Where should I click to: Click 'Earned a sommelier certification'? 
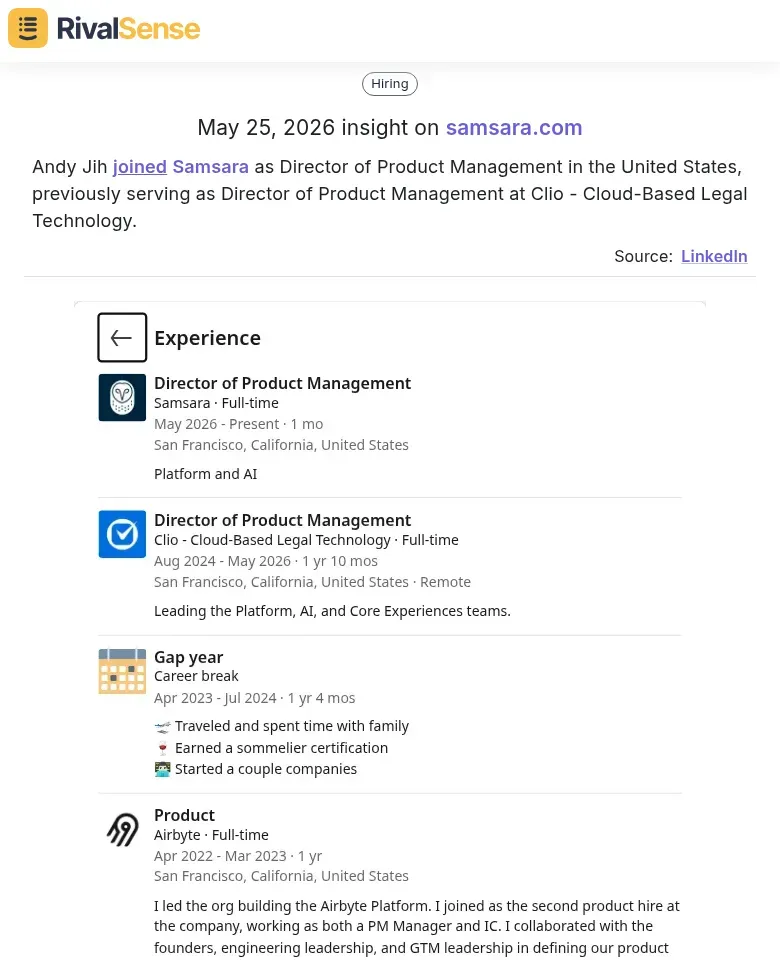(x=282, y=748)
